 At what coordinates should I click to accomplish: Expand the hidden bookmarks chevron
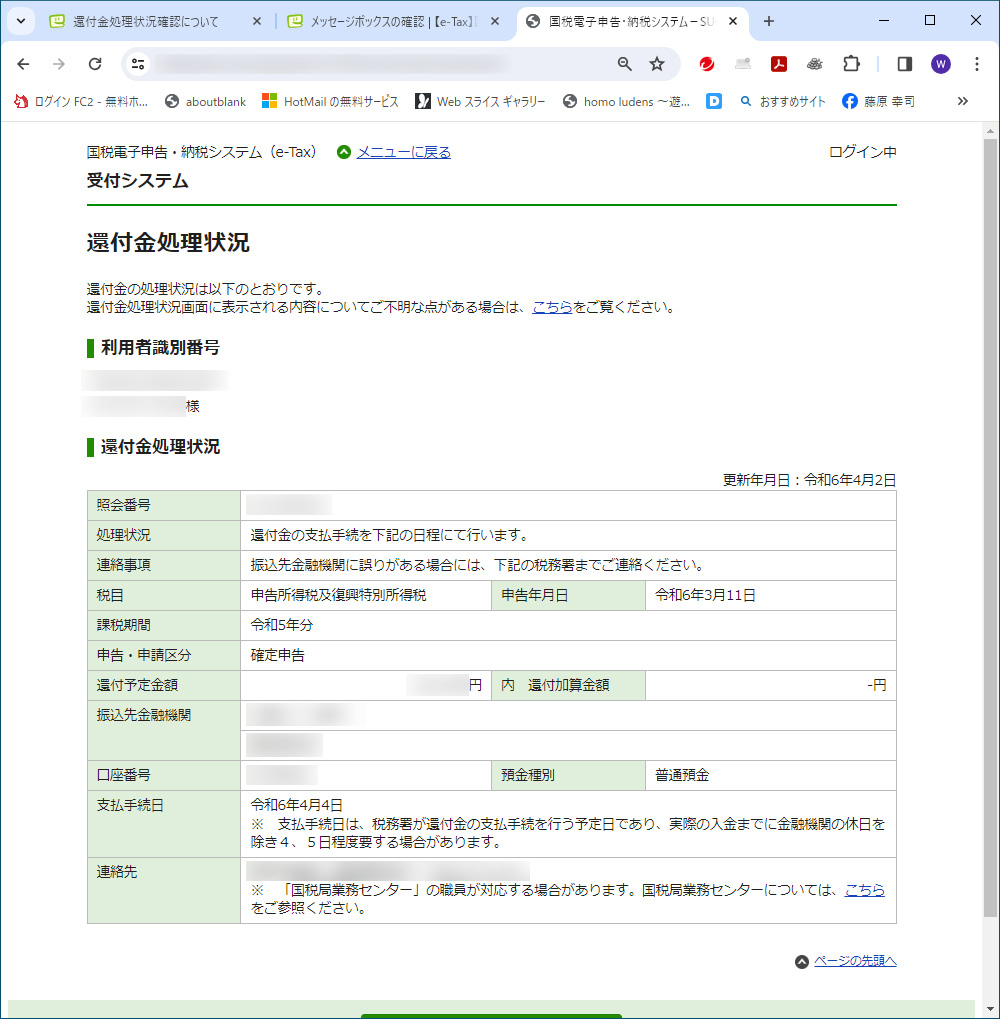pos(963,101)
